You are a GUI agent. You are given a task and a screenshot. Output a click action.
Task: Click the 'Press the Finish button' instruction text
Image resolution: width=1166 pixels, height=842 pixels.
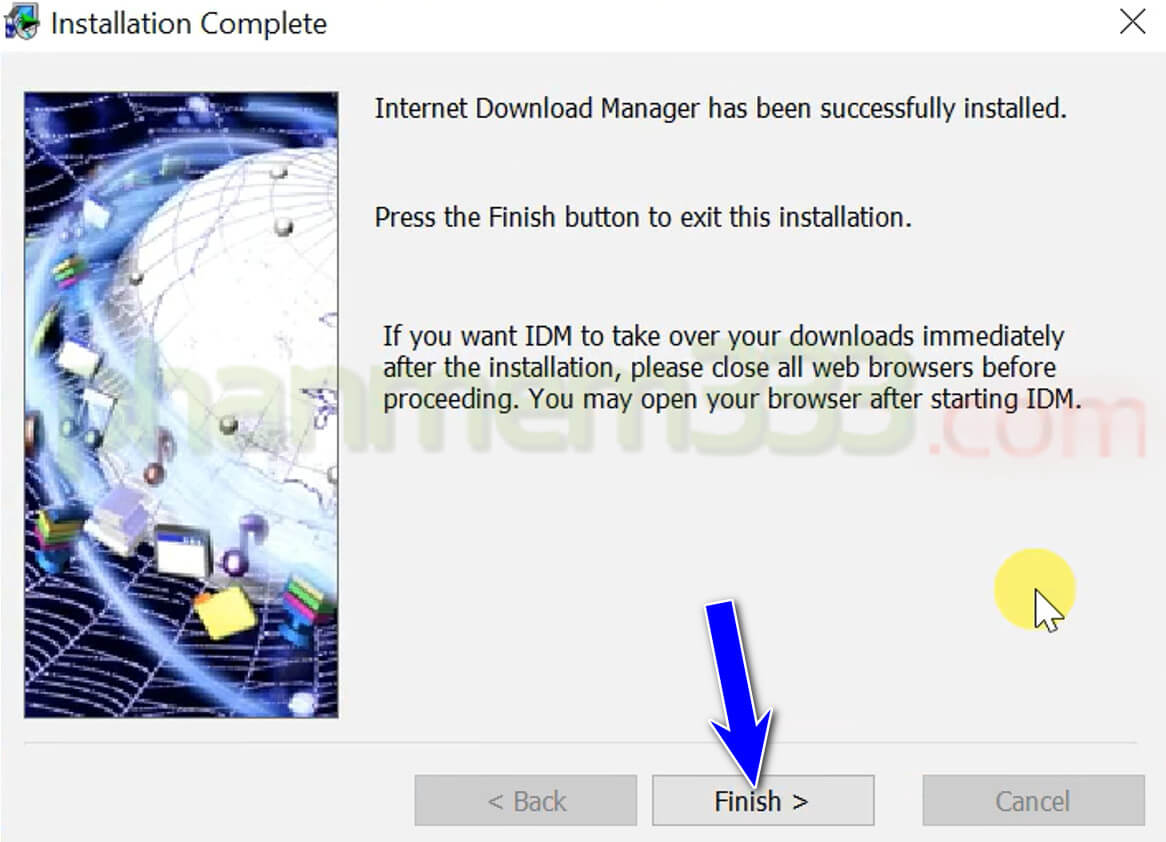coord(642,217)
